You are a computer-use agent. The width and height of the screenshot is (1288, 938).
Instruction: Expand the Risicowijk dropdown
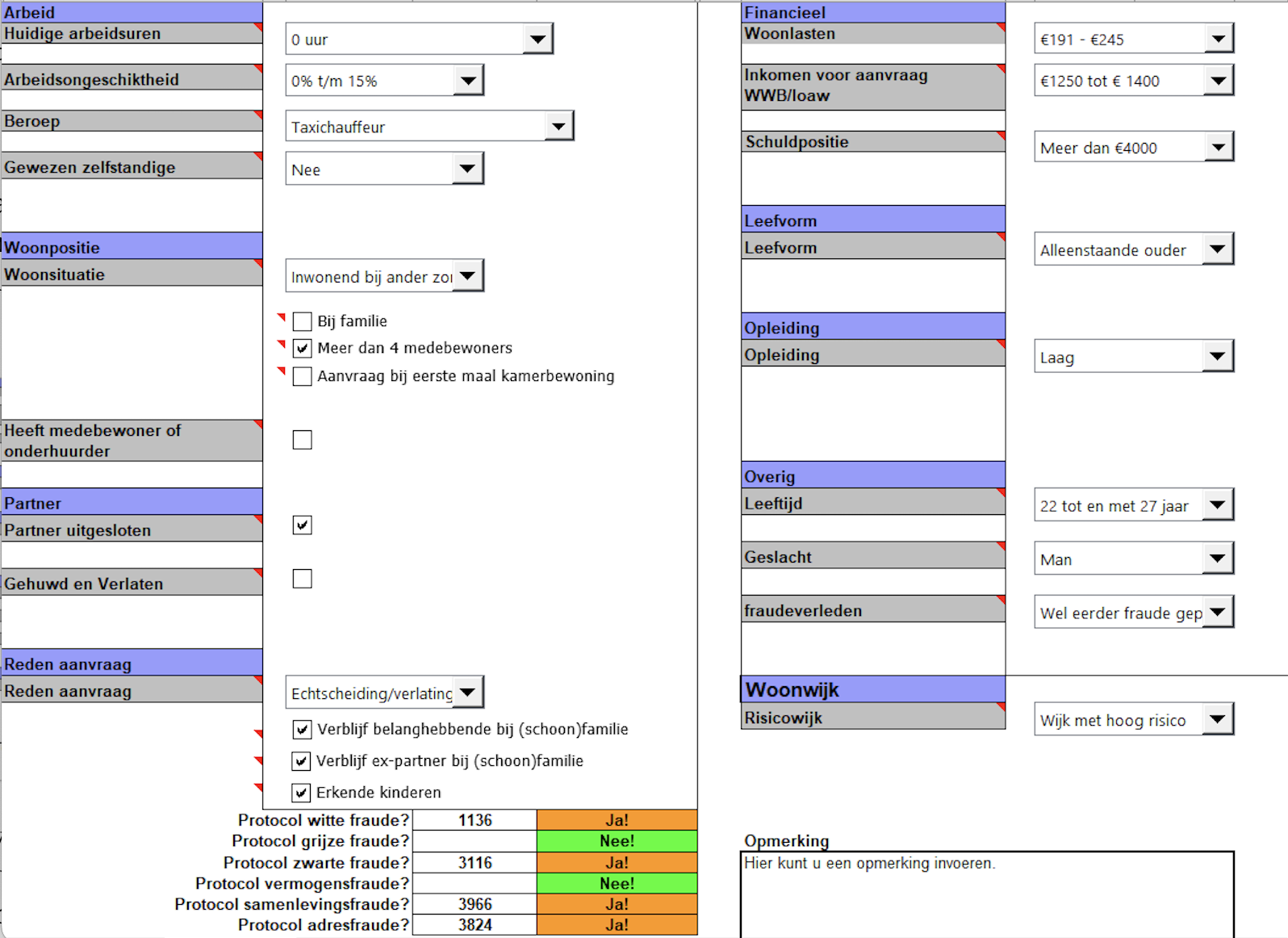click(1218, 719)
